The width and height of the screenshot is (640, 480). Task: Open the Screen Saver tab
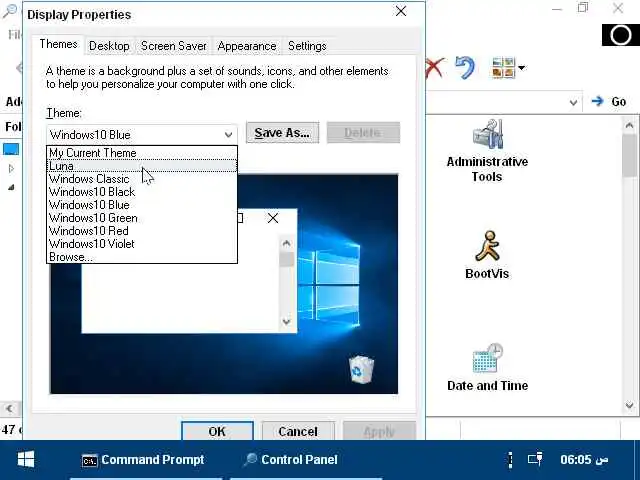(x=173, y=46)
